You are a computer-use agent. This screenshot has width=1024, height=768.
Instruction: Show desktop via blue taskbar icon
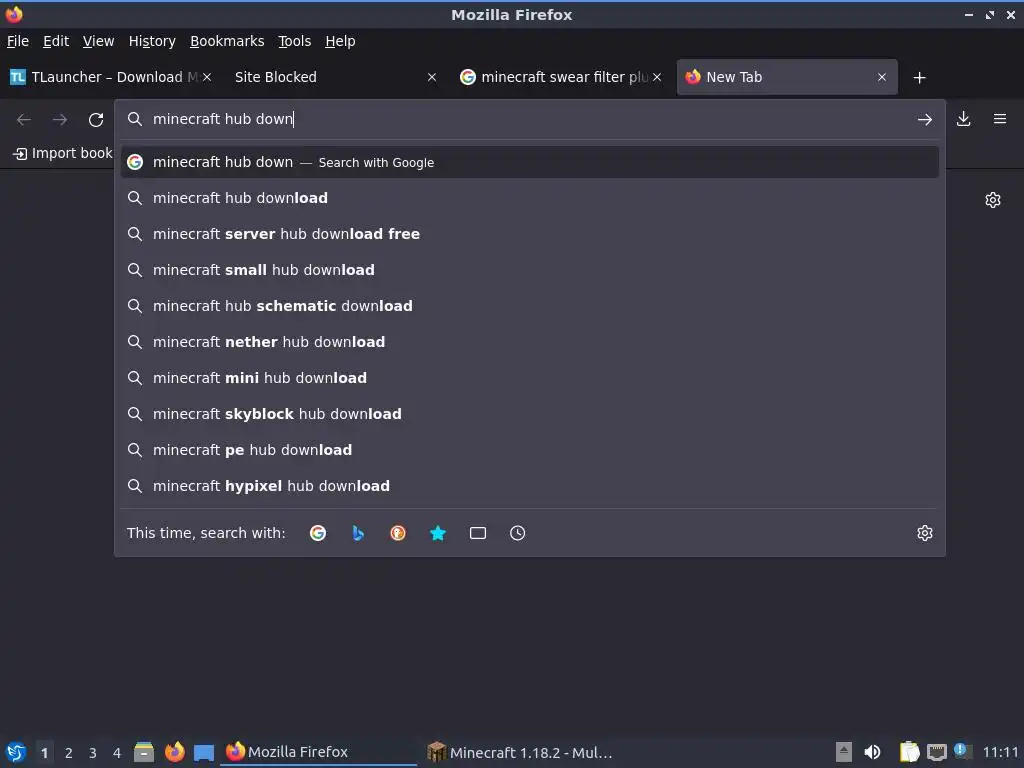tap(204, 752)
